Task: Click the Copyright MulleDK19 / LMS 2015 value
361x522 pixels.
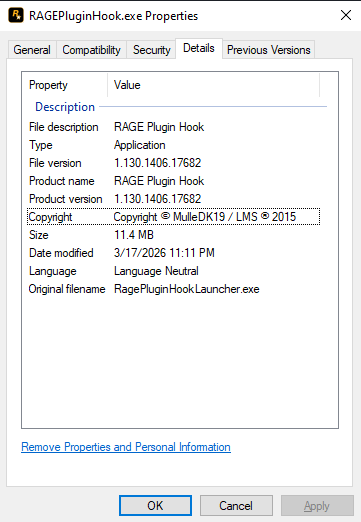Action: click(x=205, y=217)
